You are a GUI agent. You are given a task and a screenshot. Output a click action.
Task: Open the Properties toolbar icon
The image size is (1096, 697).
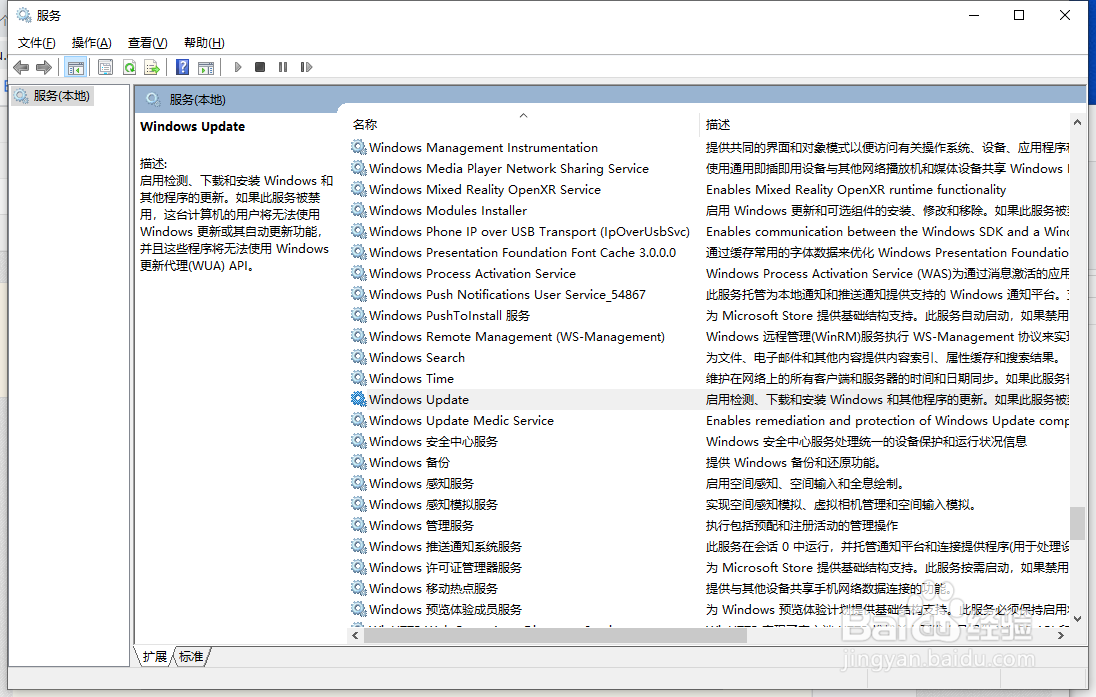click(106, 67)
